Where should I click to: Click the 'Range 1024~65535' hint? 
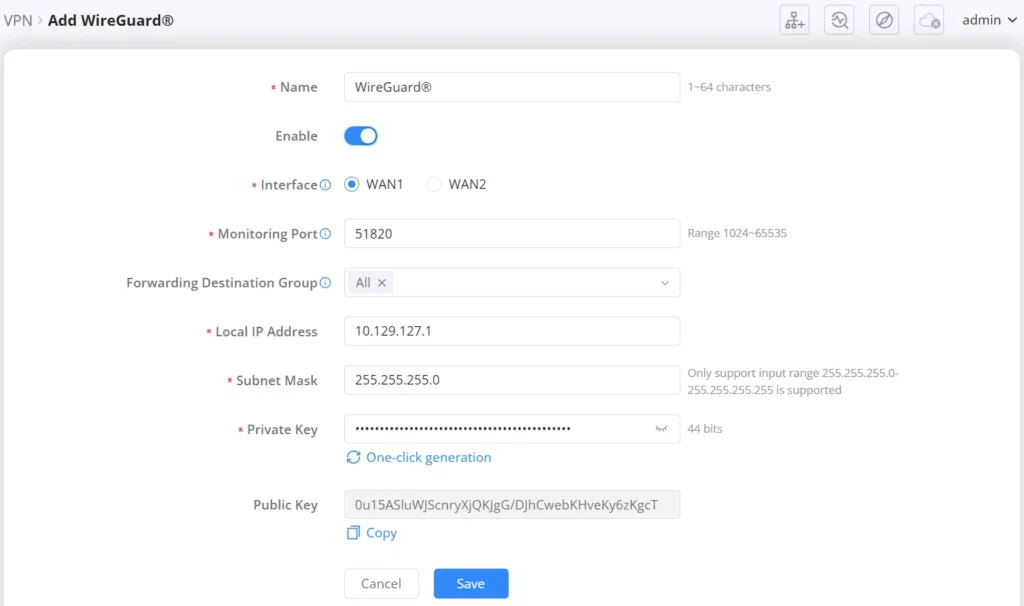tap(737, 233)
